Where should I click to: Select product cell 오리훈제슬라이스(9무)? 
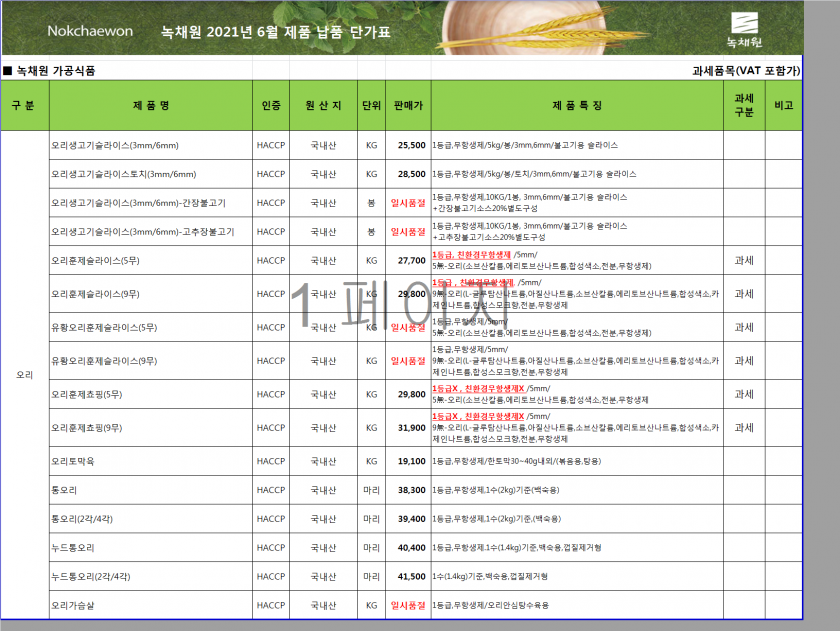coord(151,294)
